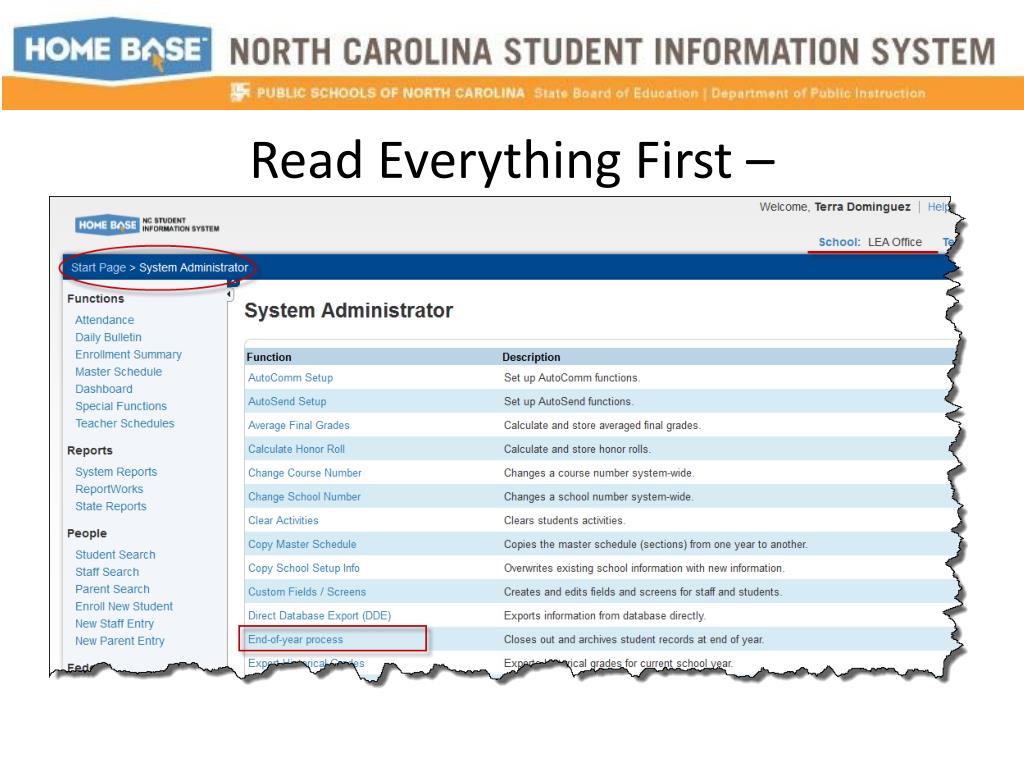Open Teacher Schedules link
Screen dimensions: 1024x768
pyautogui.click(x=125, y=423)
